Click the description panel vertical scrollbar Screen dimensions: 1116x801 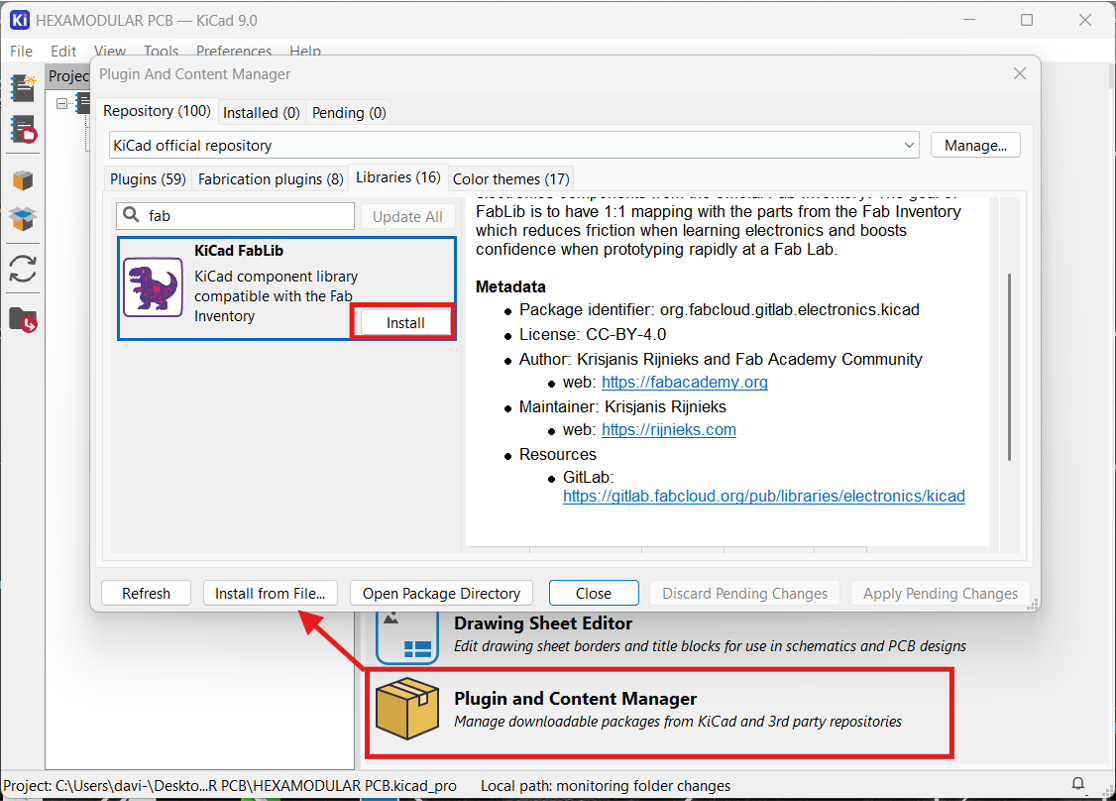pos(1009,367)
